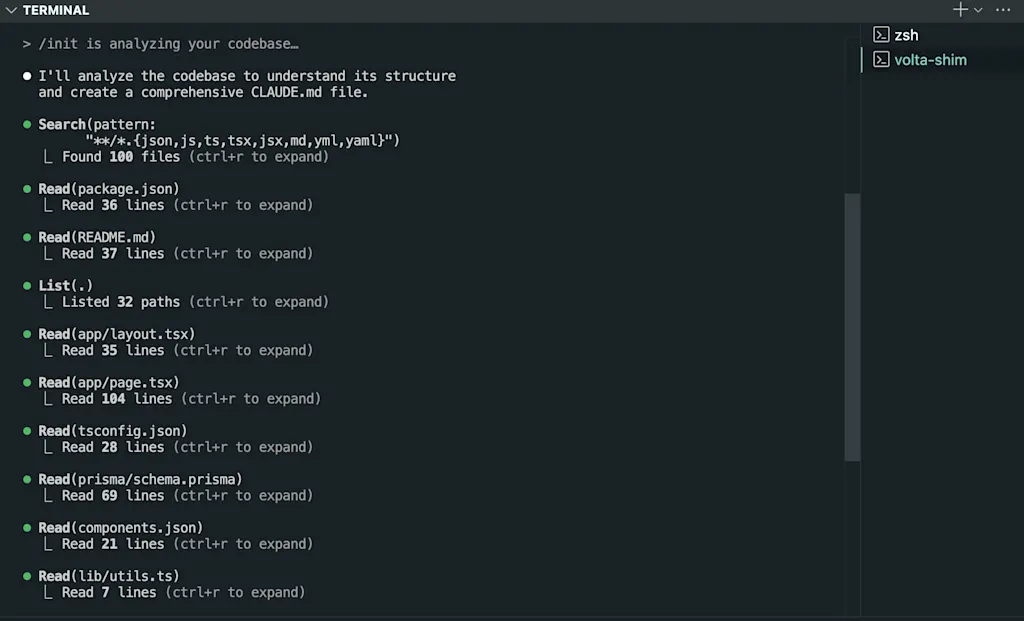This screenshot has width=1024, height=621.
Task: Click the green bullet beside Read(package.json)
Action: pos(27,189)
